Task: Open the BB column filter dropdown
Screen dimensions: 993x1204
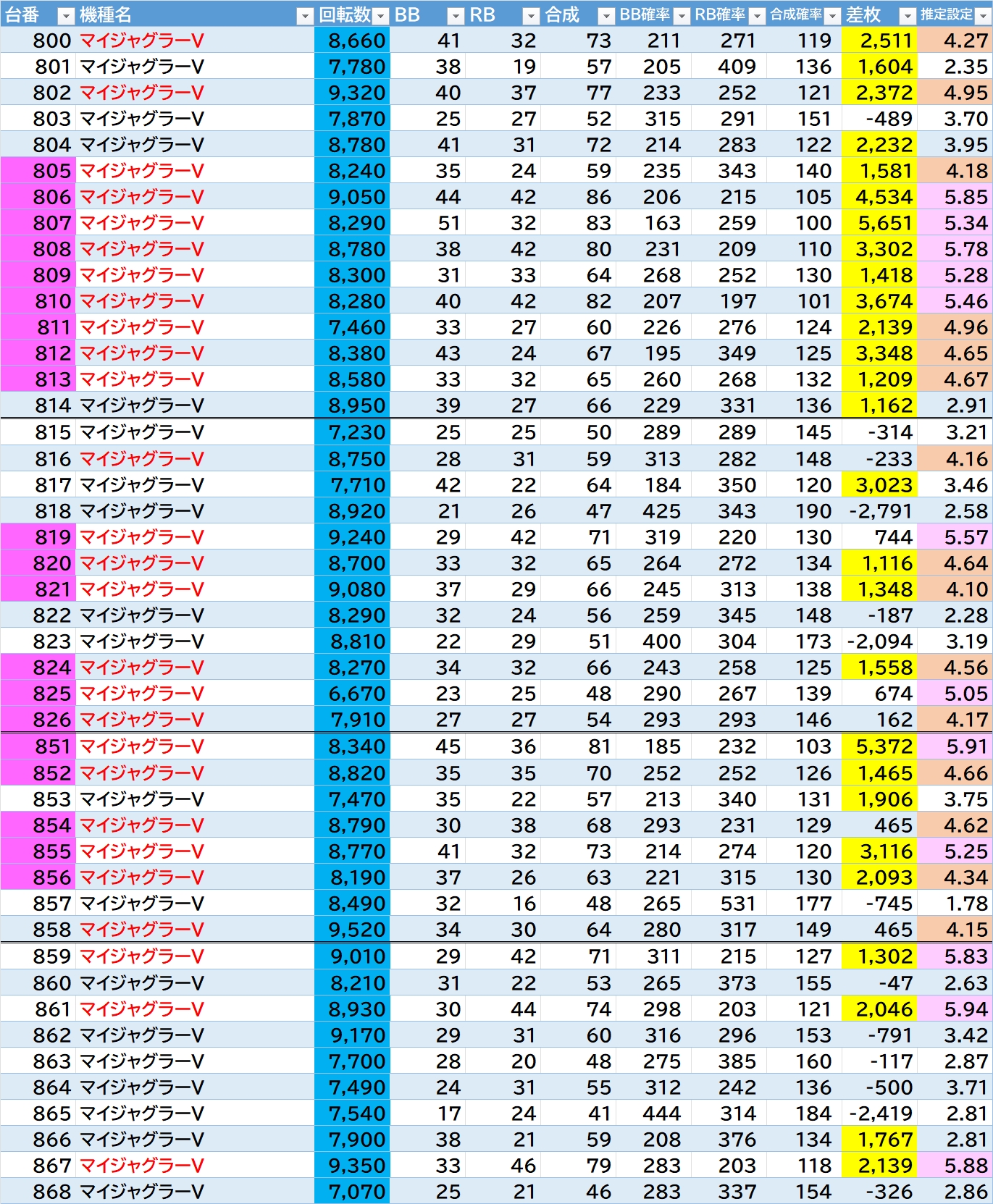Action: point(456,15)
